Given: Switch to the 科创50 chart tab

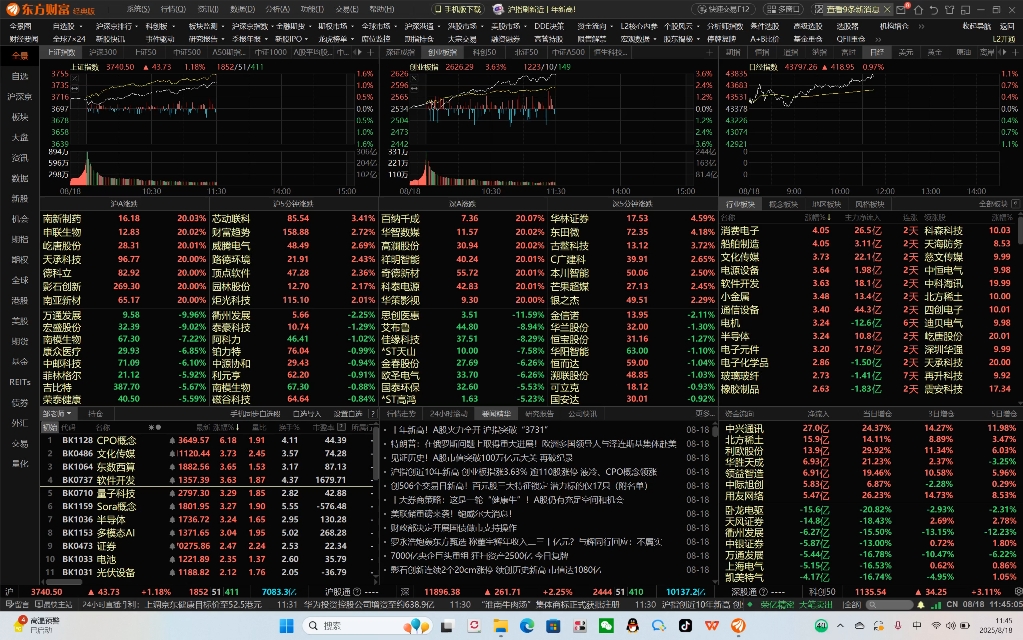Looking at the screenshot, I should (484, 52).
